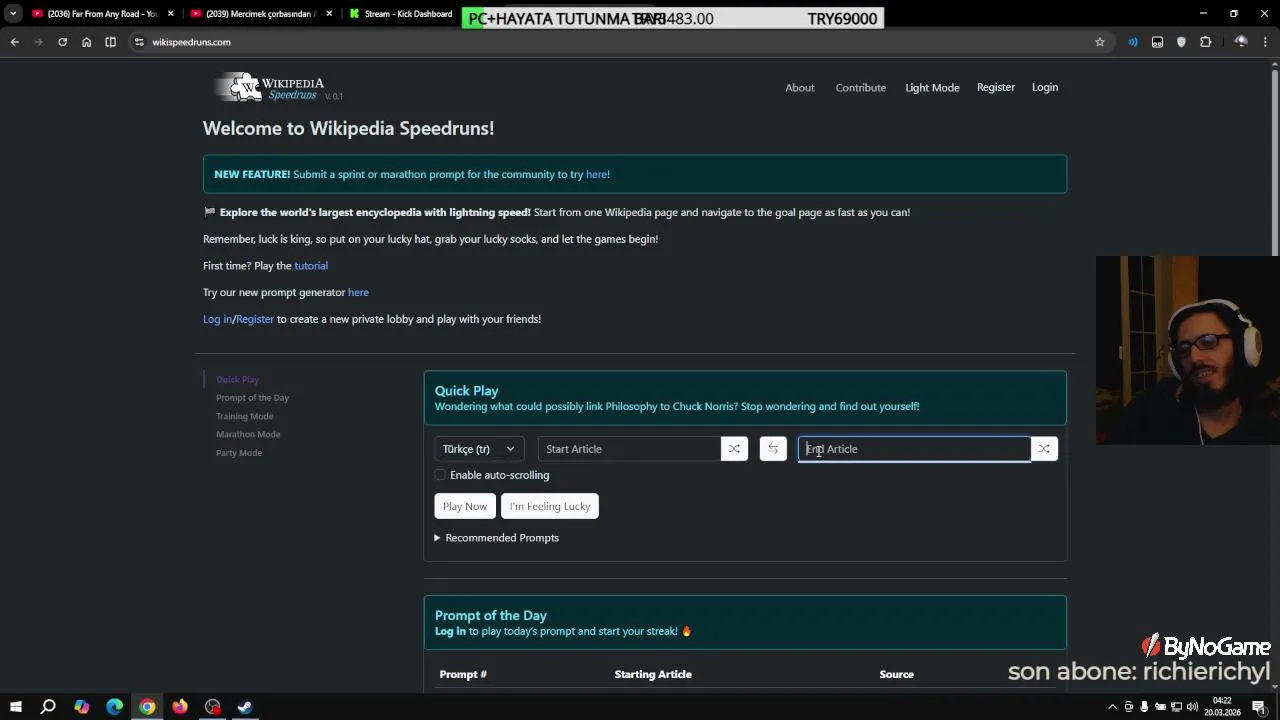Open the Copilot taskbar icon
This screenshot has width=1280, height=720.
coord(81,707)
